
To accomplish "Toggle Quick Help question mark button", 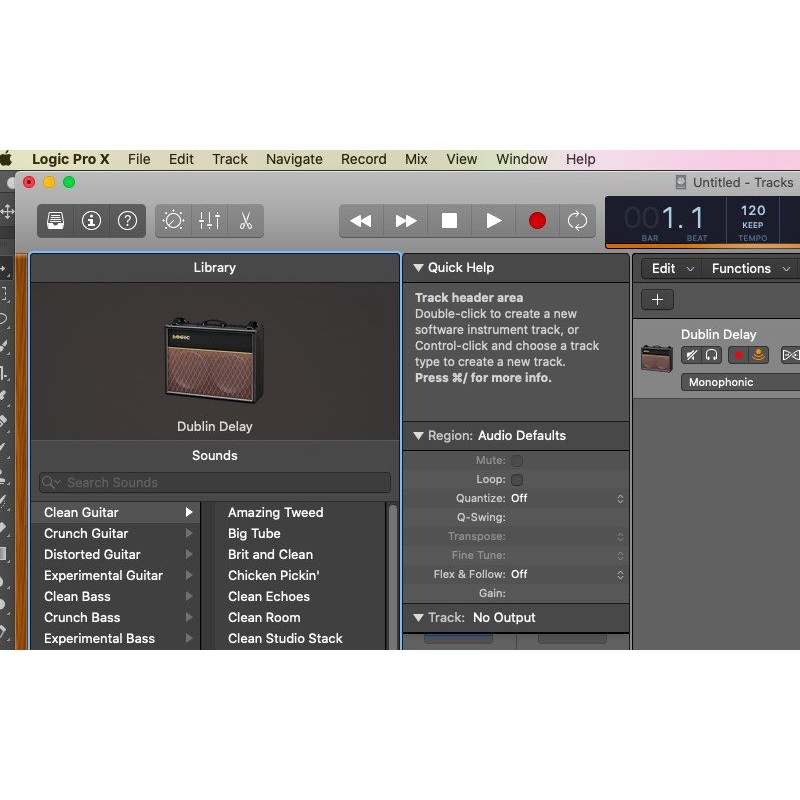I will 127,221.
